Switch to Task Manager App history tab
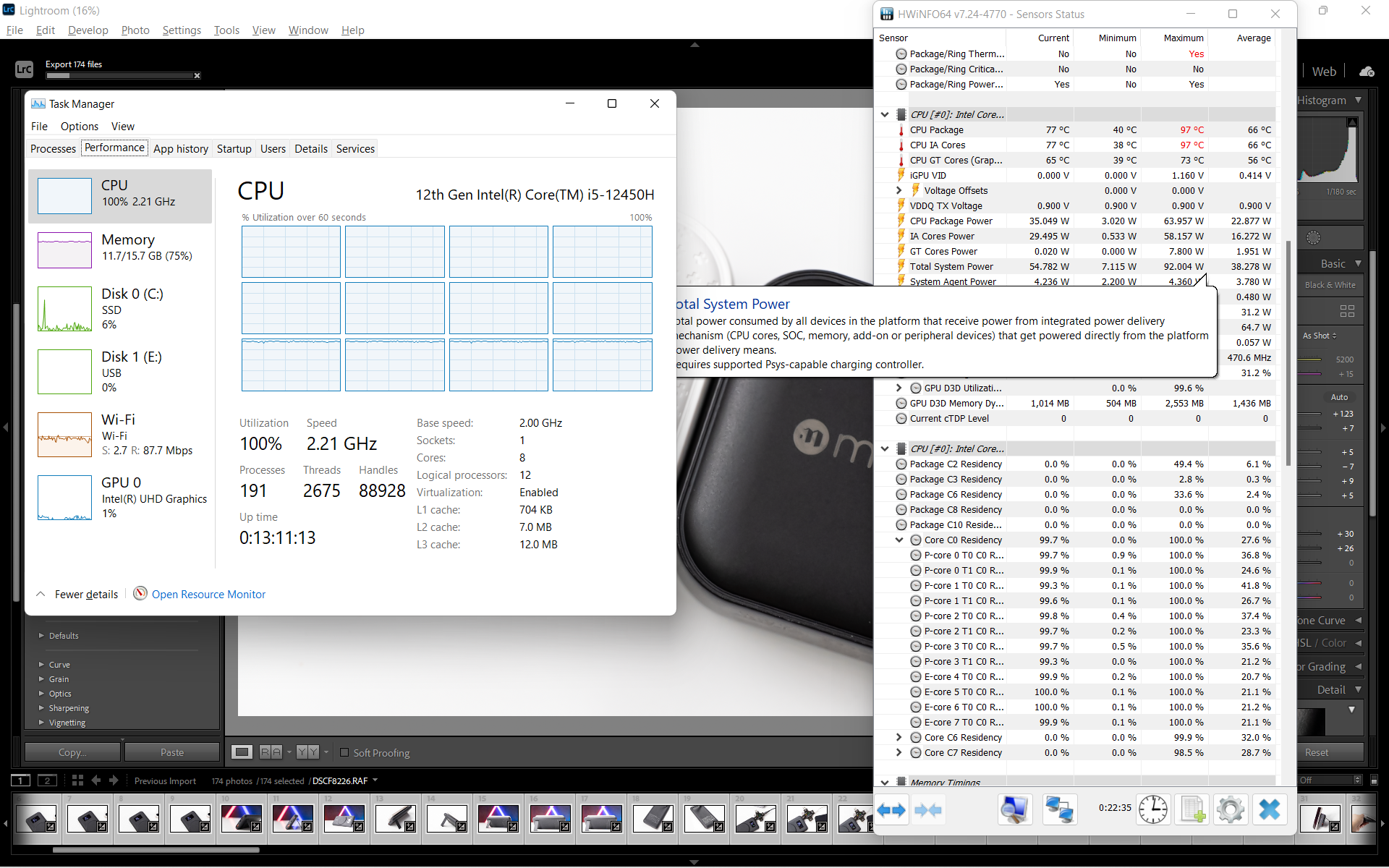The image size is (1389, 868). 181,148
